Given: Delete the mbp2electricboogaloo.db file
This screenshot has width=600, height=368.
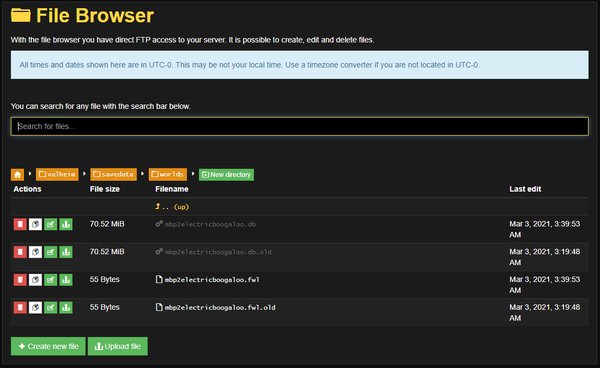Looking at the screenshot, I should pyautogui.click(x=20, y=224).
